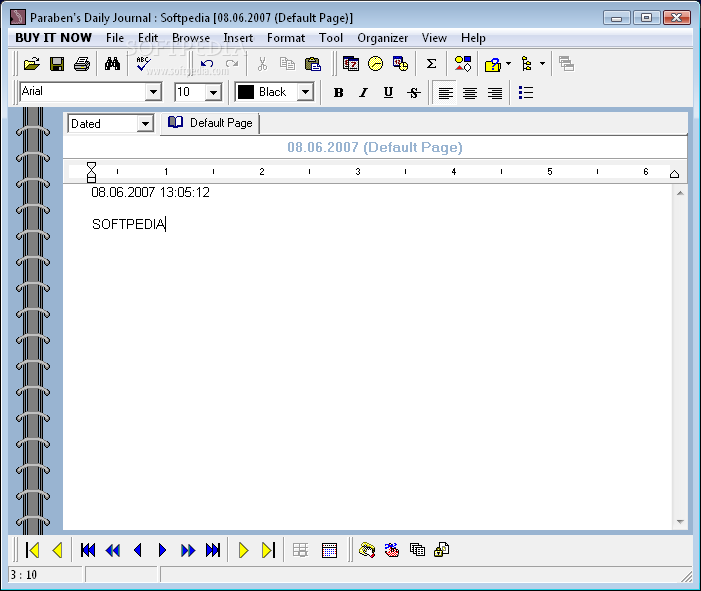
Task: Open the monthly calendar icon in bottom toolbar
Action: pos(329,550)
